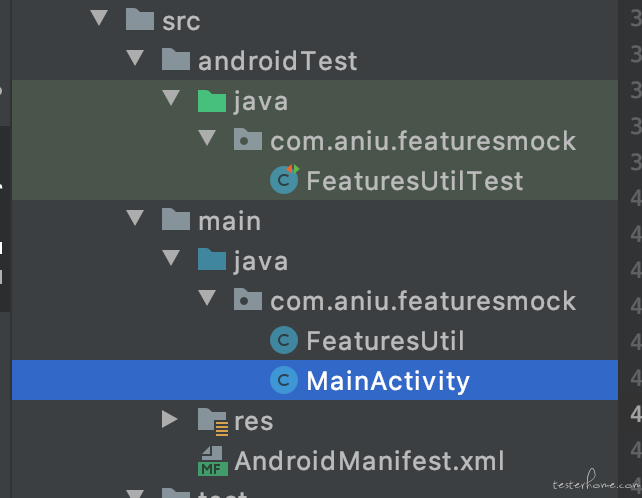The height and width of the screenshot is (498, 642).
Task: Open the AndroidManifest.xml file
Action: point(369,461)
